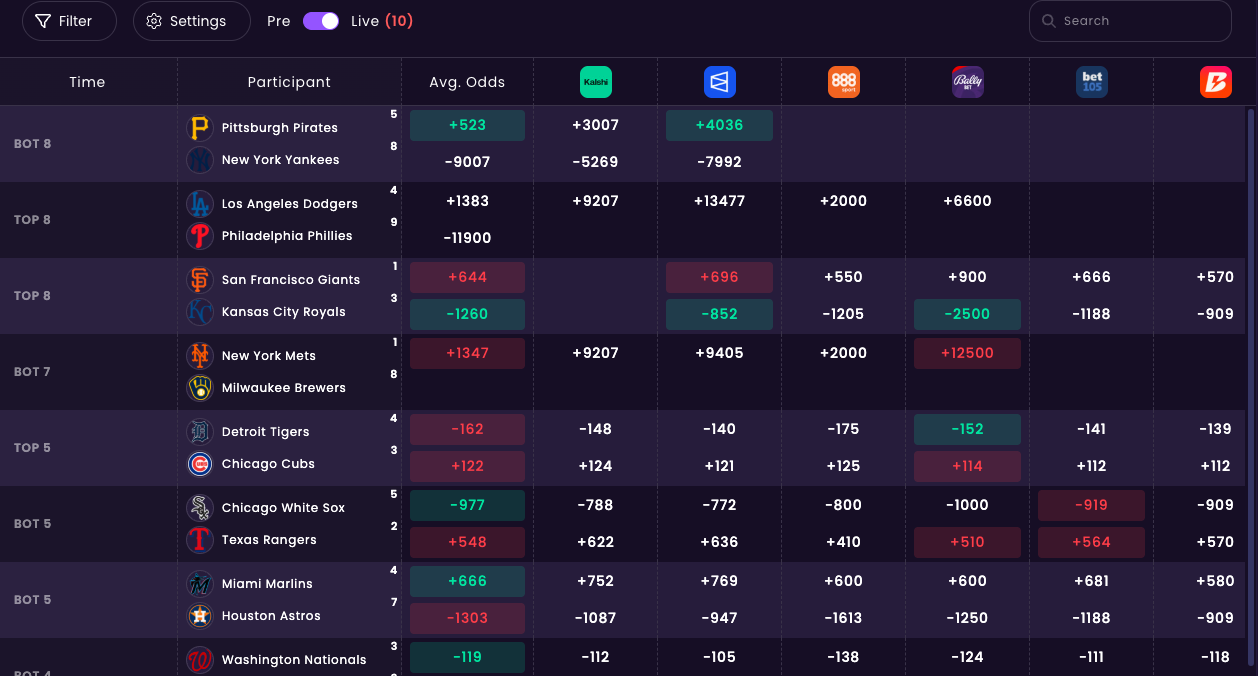Click the red B sportsbook logo
Image resolution: width=1258 pixels, height=676 pixels.
click(1216, 82)
